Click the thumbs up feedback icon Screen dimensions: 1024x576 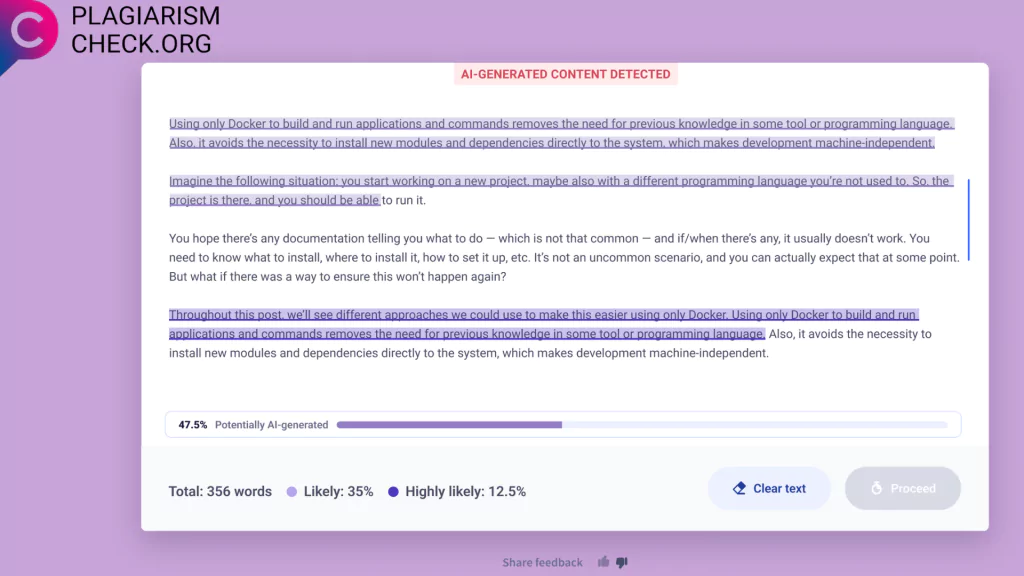(x=603, y=562)
